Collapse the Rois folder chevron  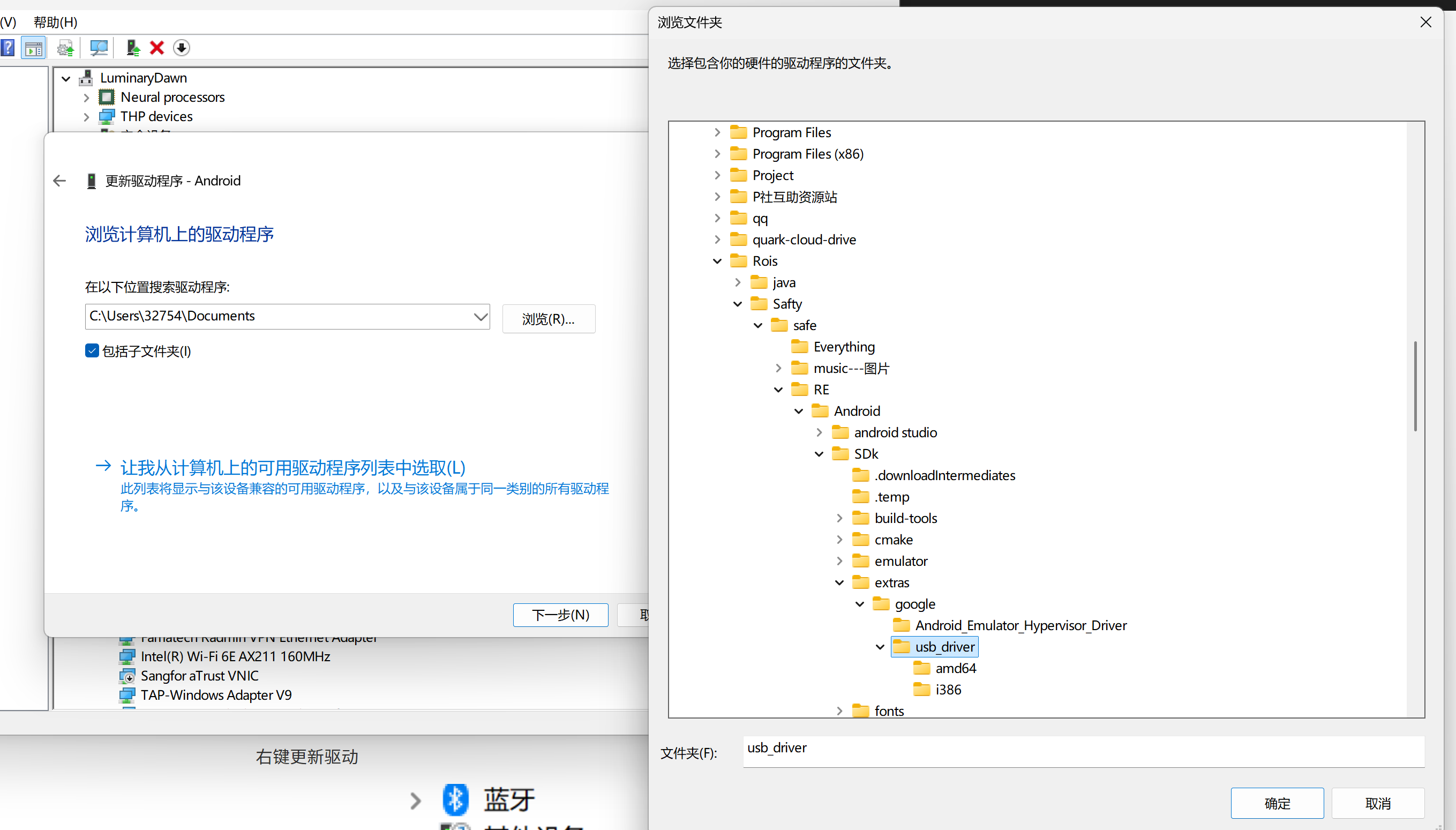pyautogui.click(x=717, y=261)
